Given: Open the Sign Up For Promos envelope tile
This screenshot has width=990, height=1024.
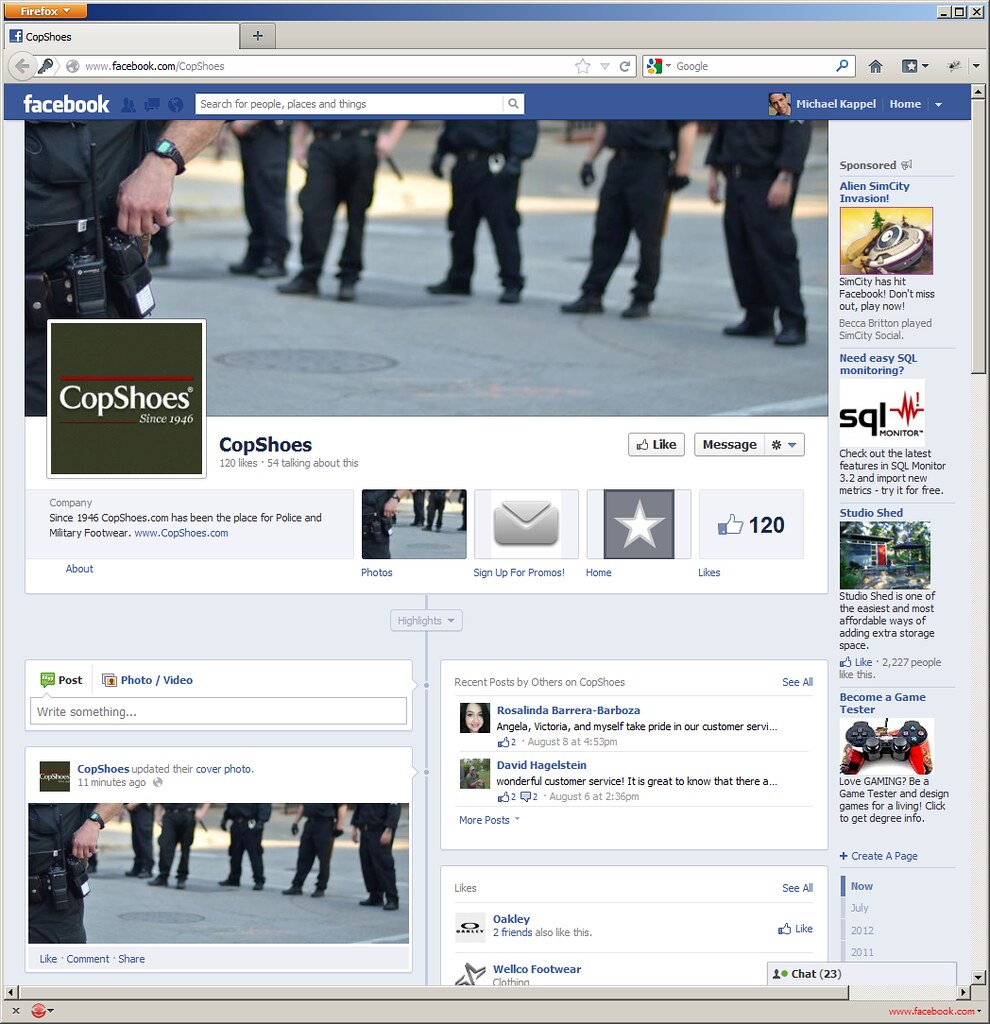Looking at the screenshot, I should tap(526, 524).
